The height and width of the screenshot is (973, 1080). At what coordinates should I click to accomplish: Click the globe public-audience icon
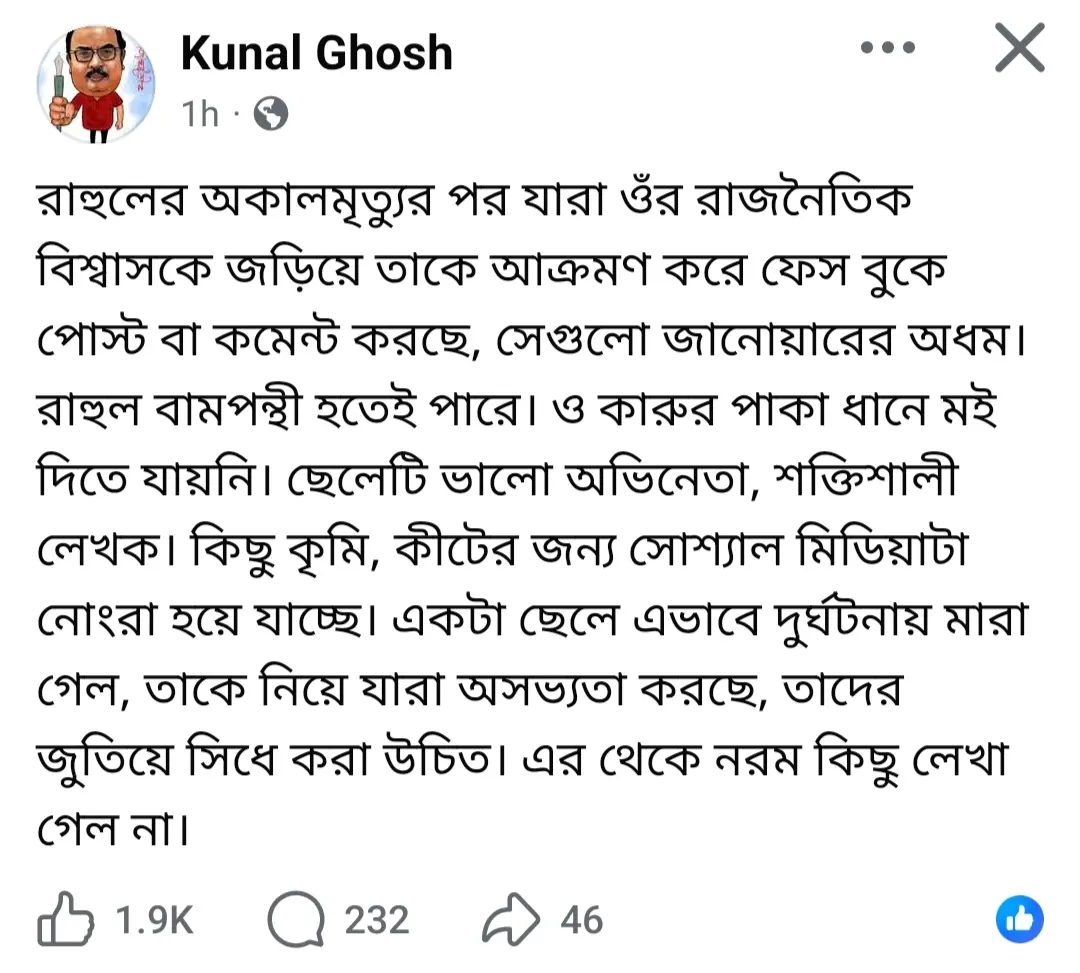click(x=270, y=115)
